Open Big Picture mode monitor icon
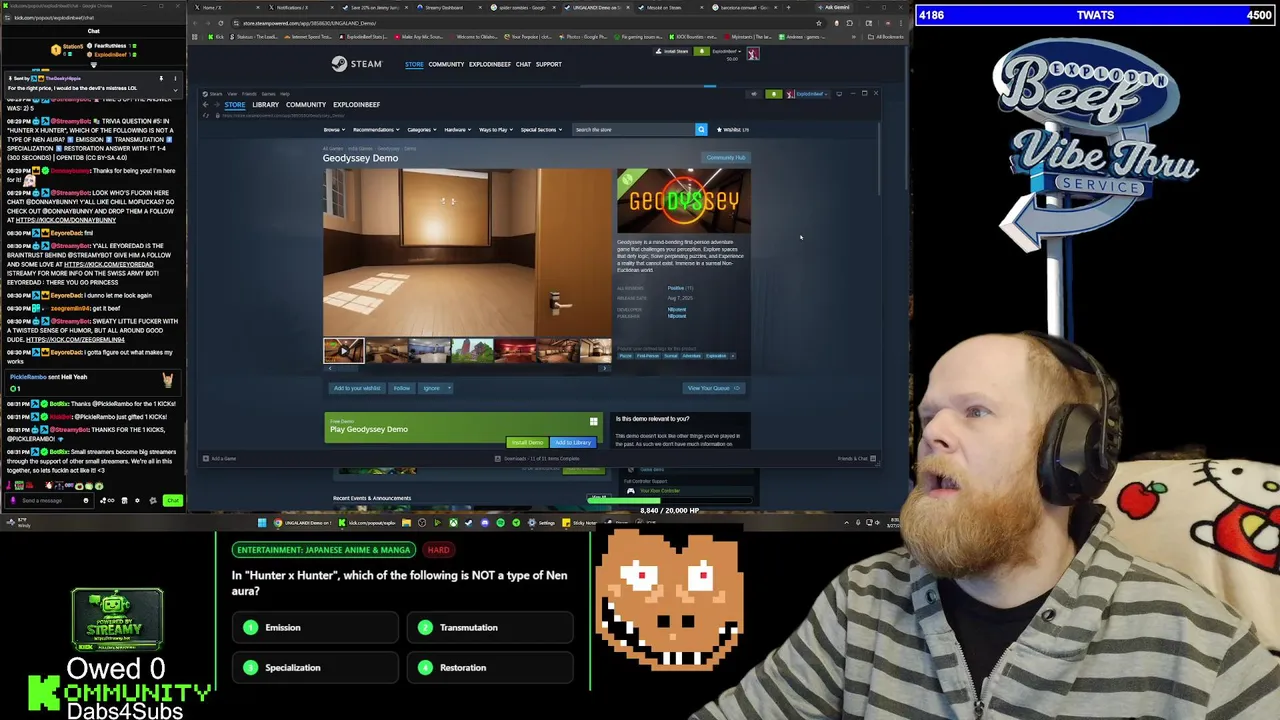Viewport: 1280px width, 720px height. (839, 94)
